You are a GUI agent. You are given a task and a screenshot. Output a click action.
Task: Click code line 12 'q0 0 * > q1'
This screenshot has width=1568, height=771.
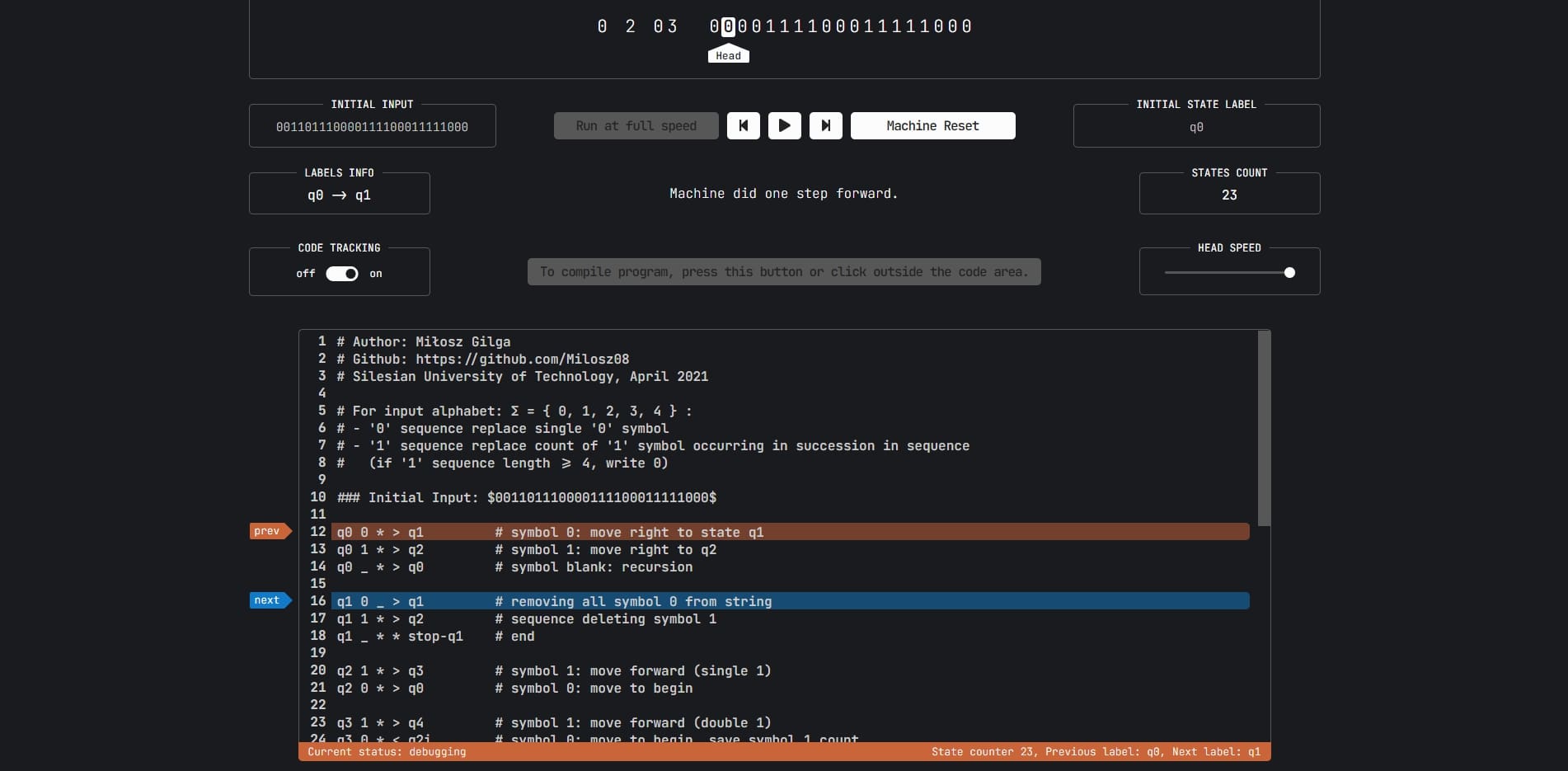(x=790, y=532)
